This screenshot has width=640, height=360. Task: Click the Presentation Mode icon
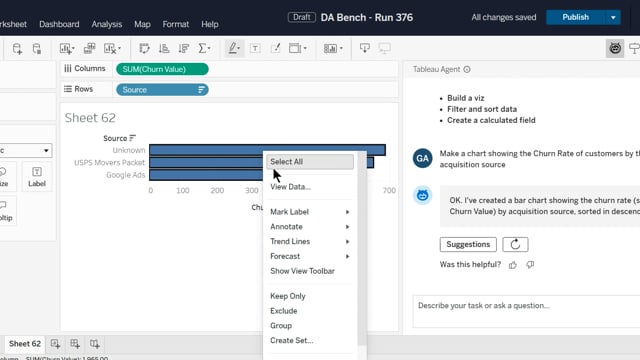(x=384, y=49)
